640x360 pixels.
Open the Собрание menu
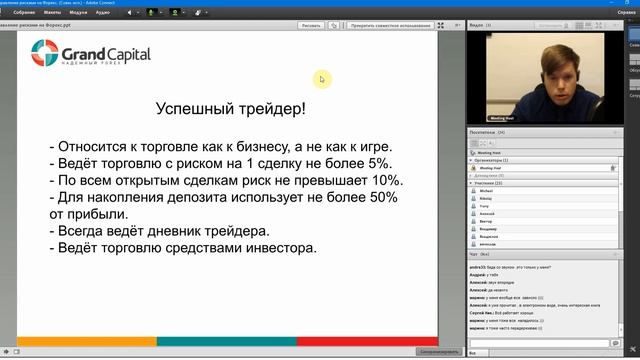(24, 13)
